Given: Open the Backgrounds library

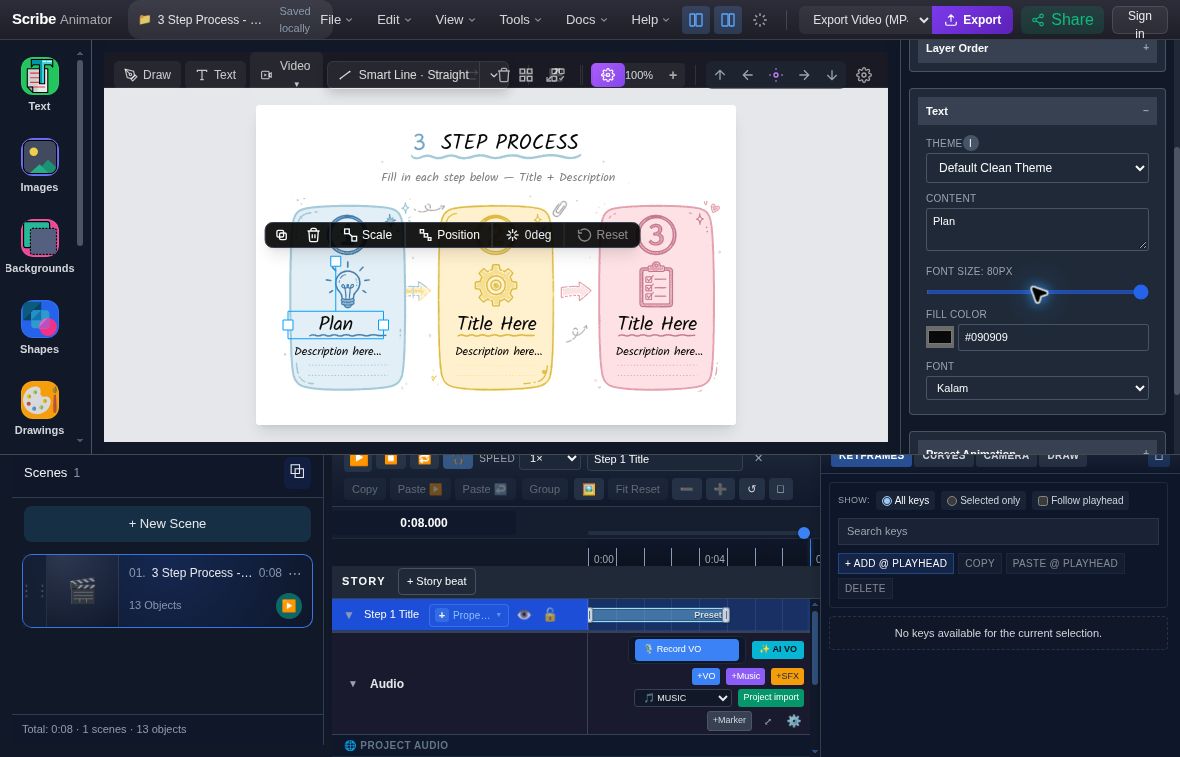Looking at the screenshot, I should [x=39, y=247].
